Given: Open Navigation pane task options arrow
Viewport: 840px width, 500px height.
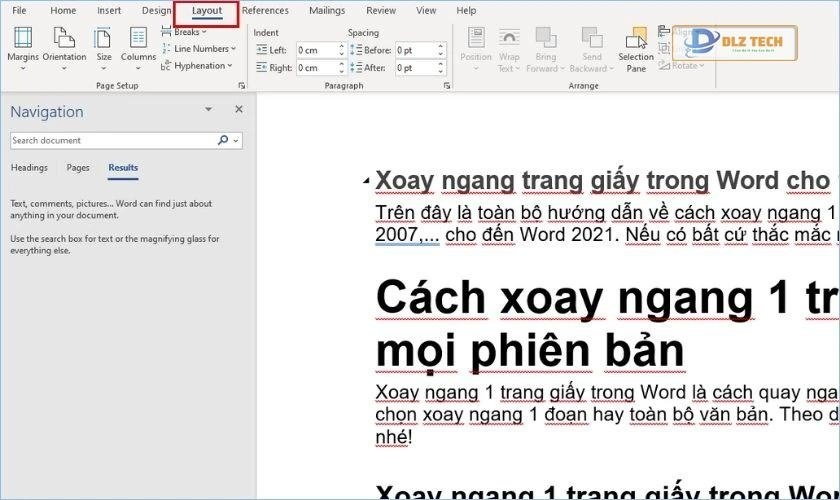Looking at the screenshot, I should pos(208,110).
